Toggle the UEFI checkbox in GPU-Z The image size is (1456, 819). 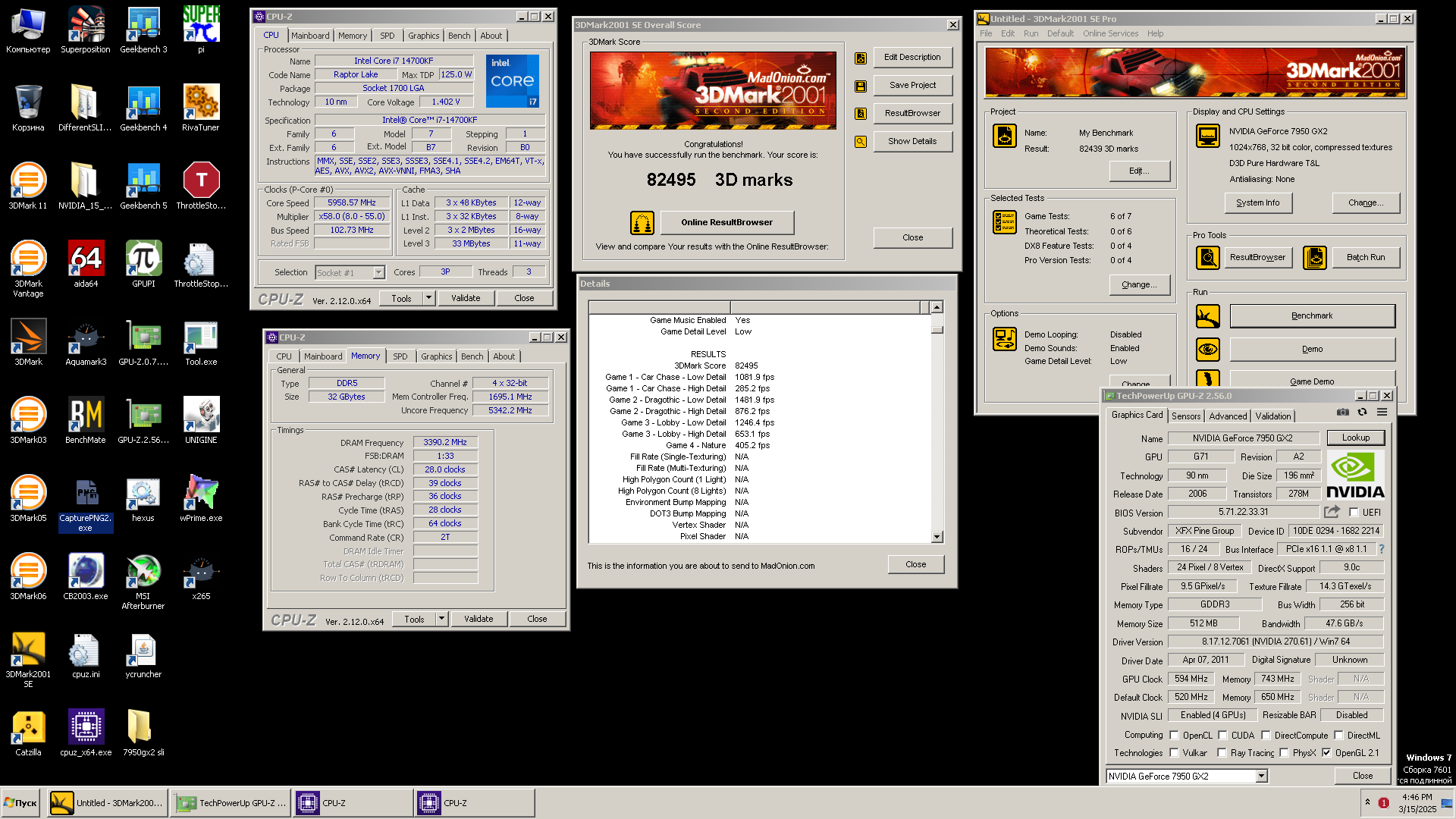[x=1354, y=512]
